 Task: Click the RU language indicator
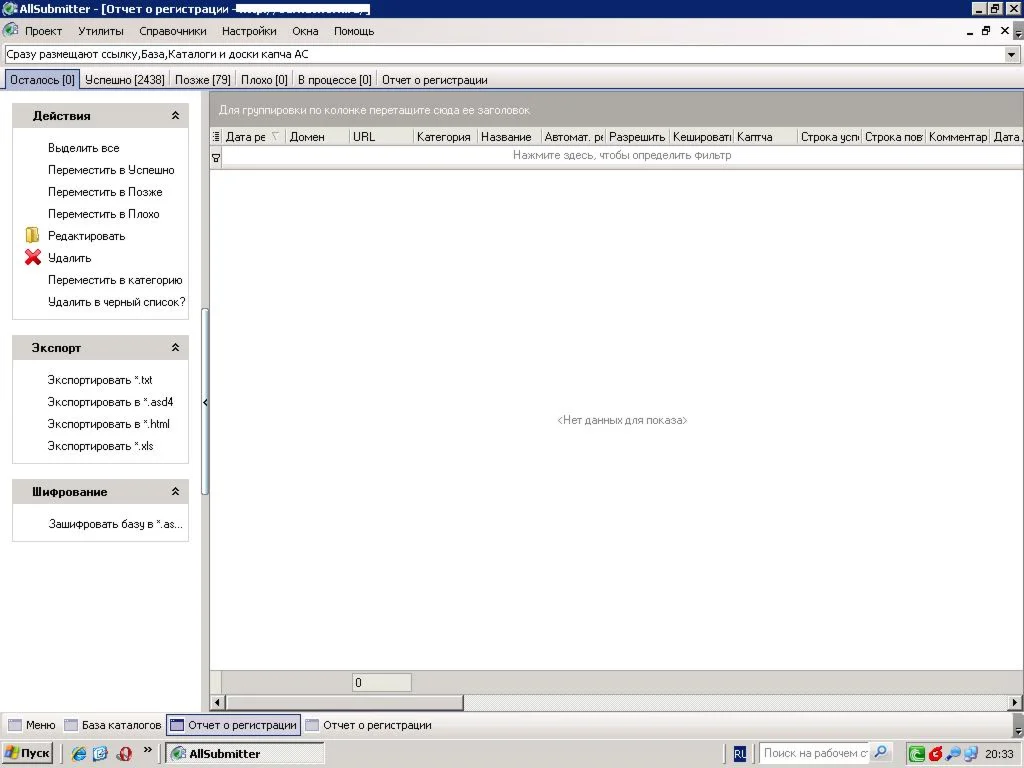pyautogui.click(x=739, y=754)
